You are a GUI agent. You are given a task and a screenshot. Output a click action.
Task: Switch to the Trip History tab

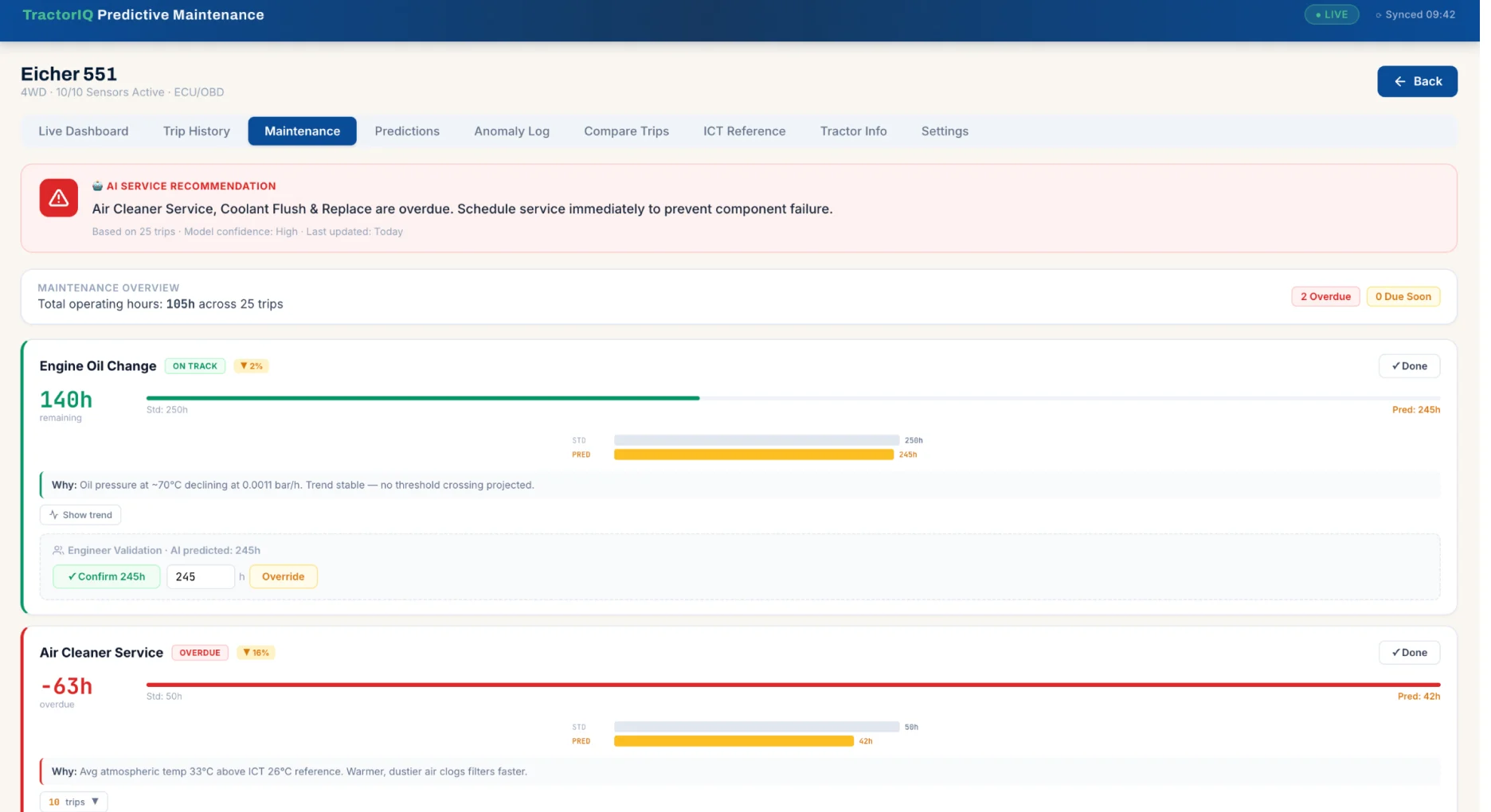pyautogui.click(x=197, y=131)
